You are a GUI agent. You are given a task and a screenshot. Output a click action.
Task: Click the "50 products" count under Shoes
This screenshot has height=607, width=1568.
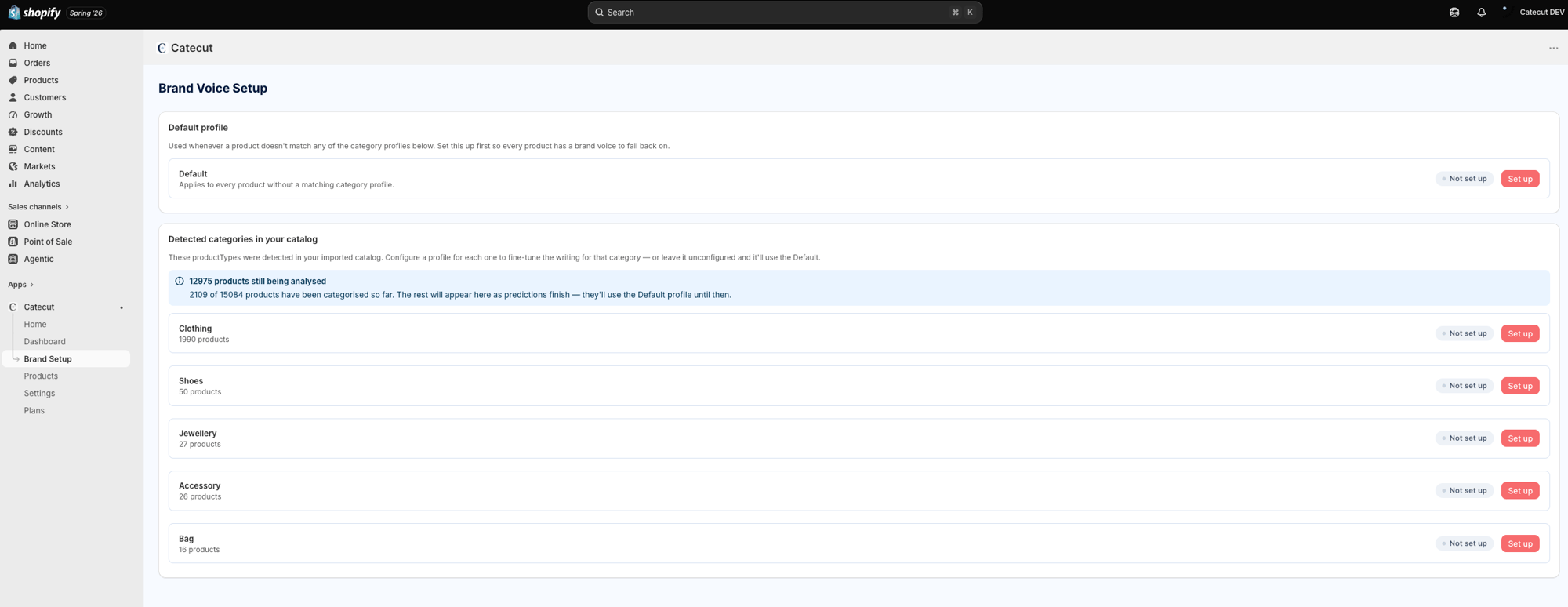[200, 392]
